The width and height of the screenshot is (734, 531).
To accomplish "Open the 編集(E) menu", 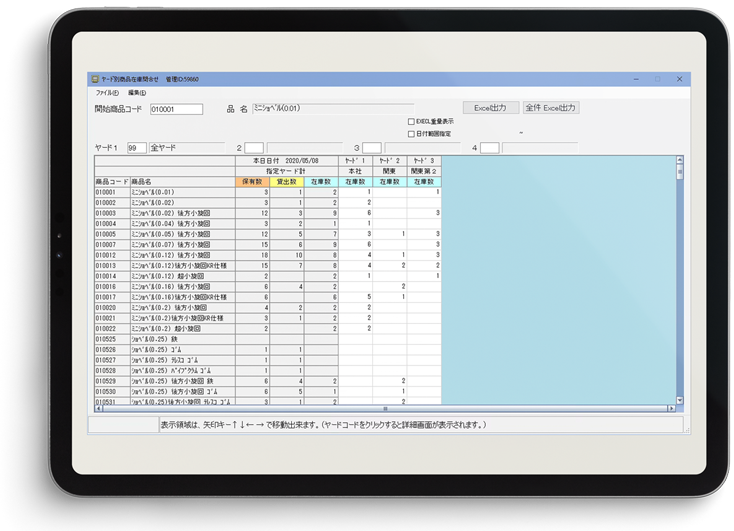I will (x=137, y=93).
